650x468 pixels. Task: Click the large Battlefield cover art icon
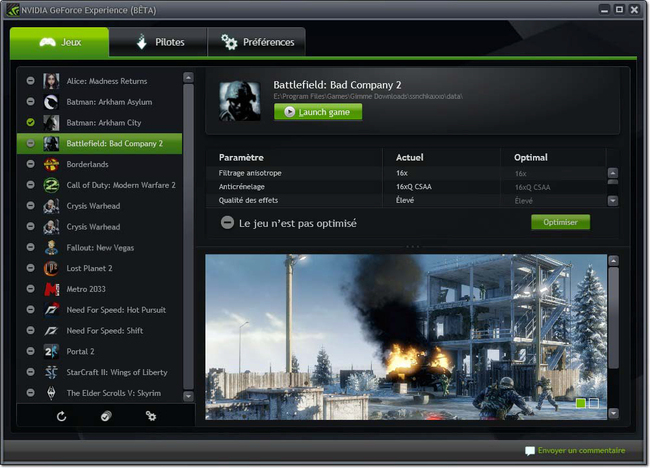[x=240, y=101]
